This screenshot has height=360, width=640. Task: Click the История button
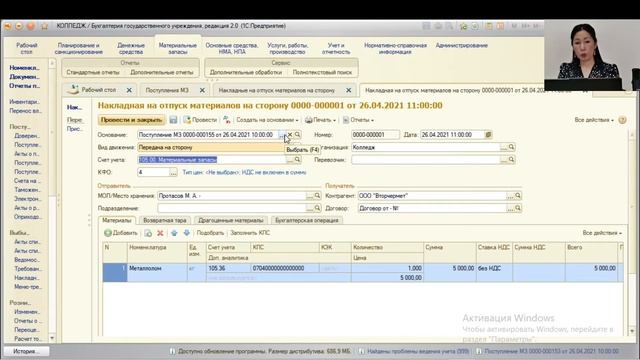[x=27, y=351]
